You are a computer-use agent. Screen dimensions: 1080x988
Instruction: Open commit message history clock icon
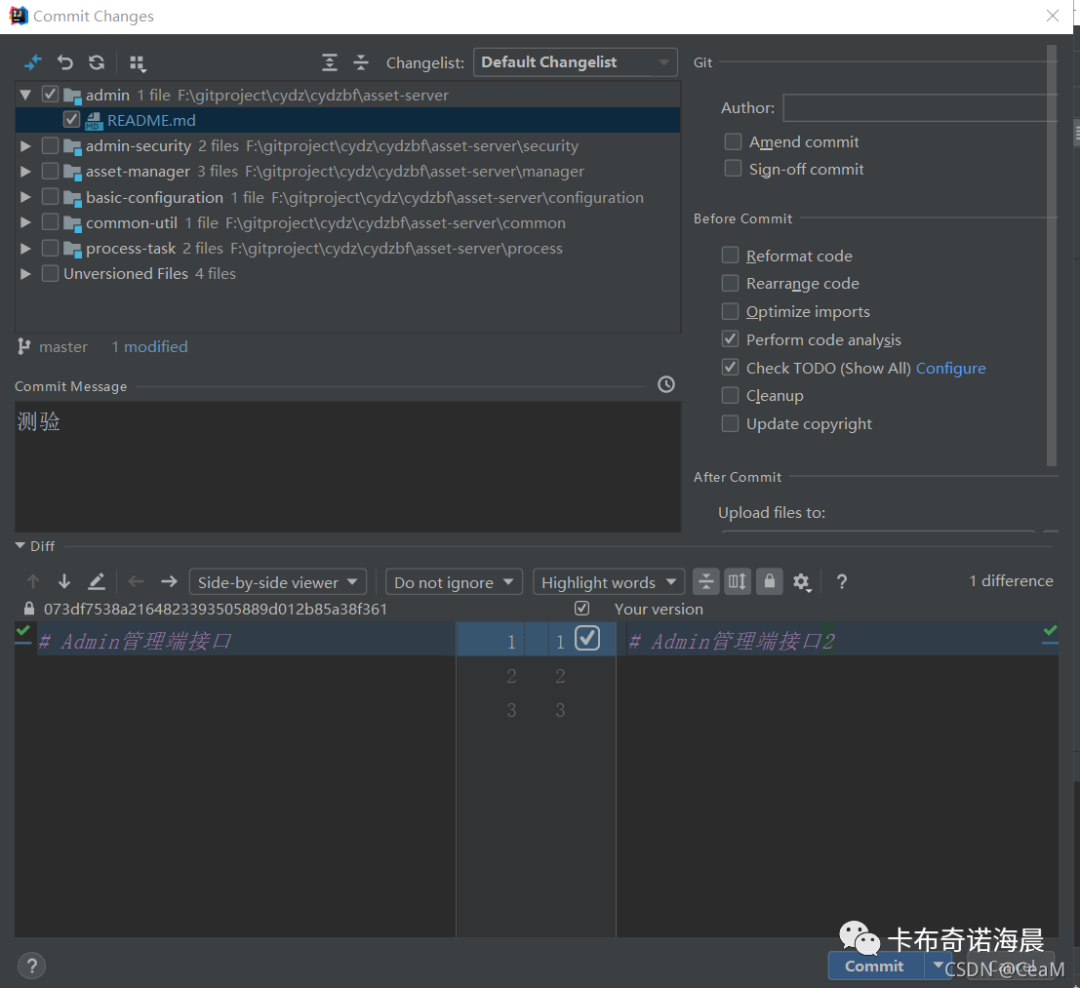pyautogui.click(x=666, y=384)
